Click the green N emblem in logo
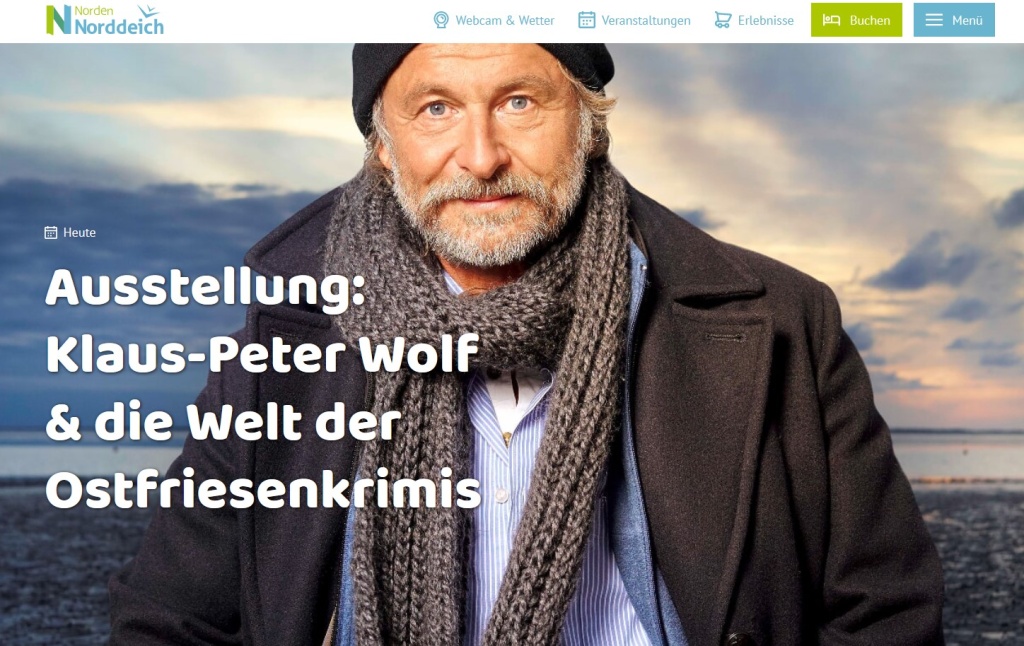This screenshot has height=646, width=1024. (x=58, y=20)
